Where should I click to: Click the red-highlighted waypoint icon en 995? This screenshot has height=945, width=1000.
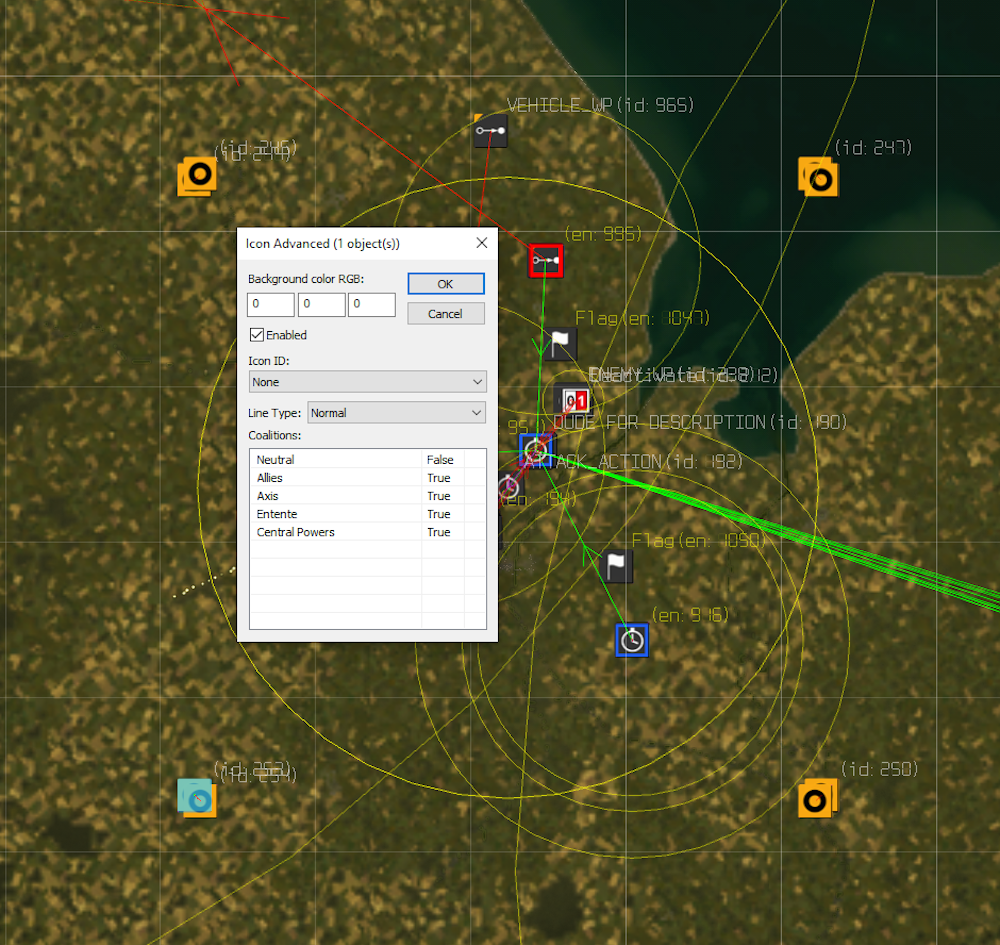click(546, 261)
